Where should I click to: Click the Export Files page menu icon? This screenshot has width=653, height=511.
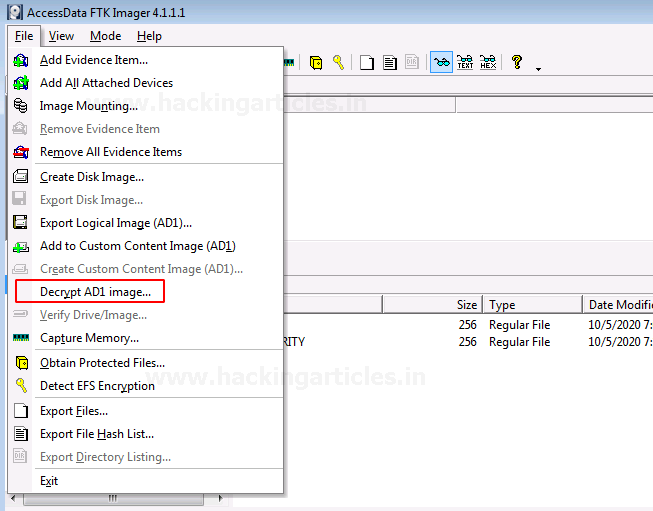21,411
